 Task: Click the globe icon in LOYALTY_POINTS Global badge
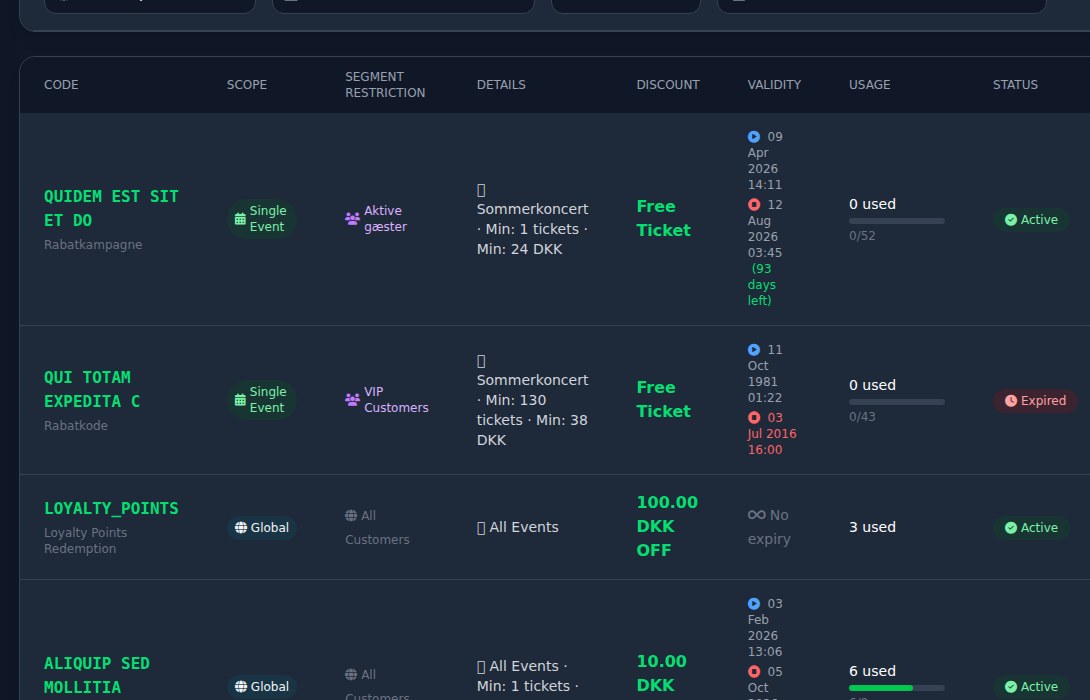click(241, 528)
